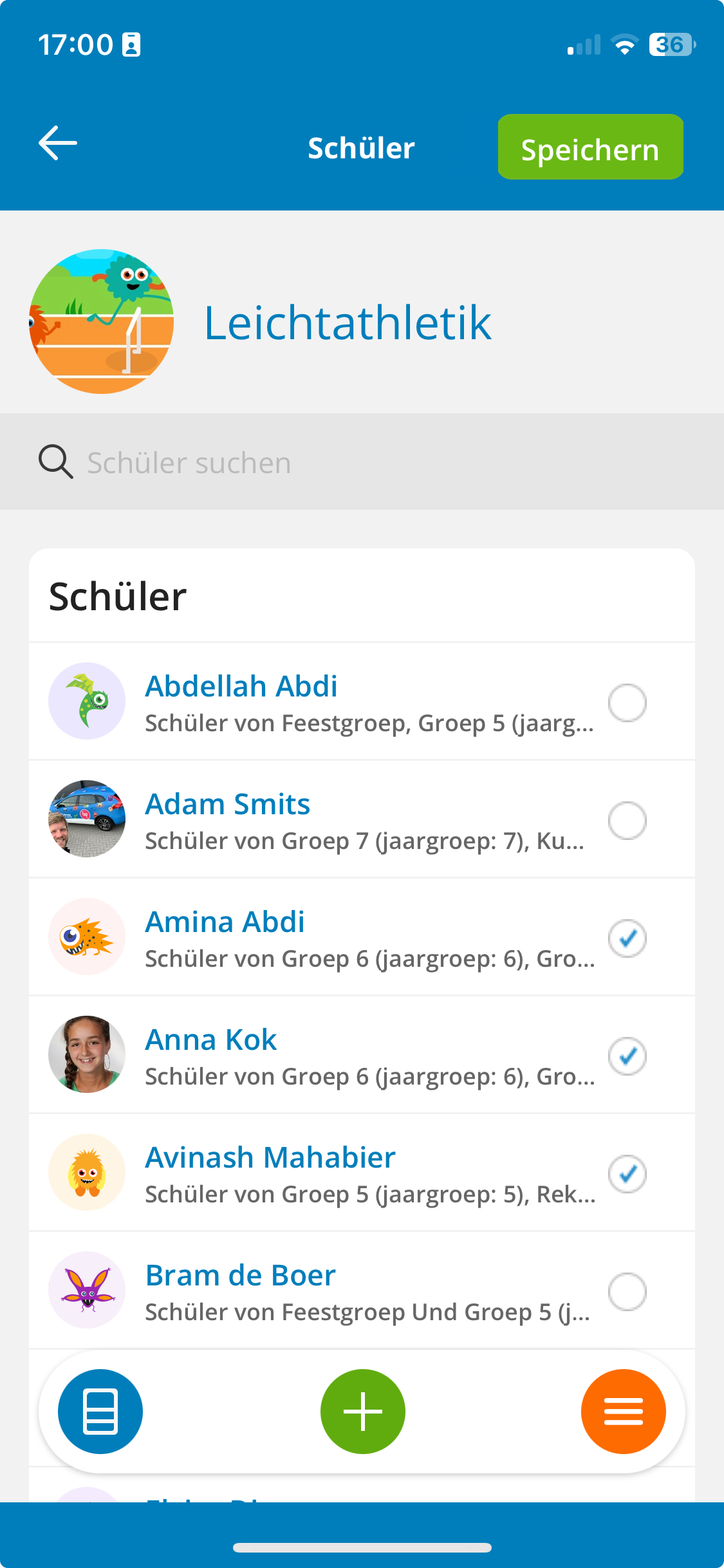This screenshot has height=1568, width=724.
Task: Open the orange hamburger menu button
Action: pos(623,1411)
